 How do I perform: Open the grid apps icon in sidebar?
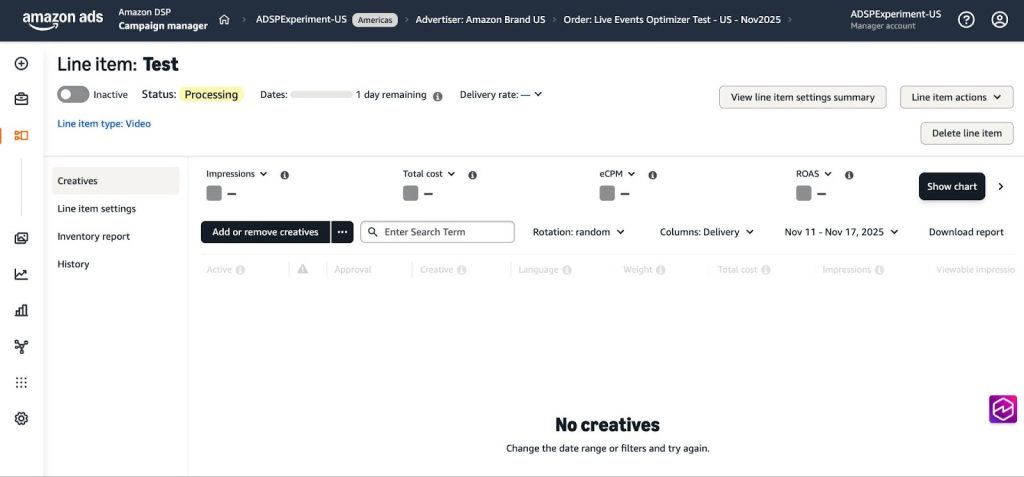(22, 382)
